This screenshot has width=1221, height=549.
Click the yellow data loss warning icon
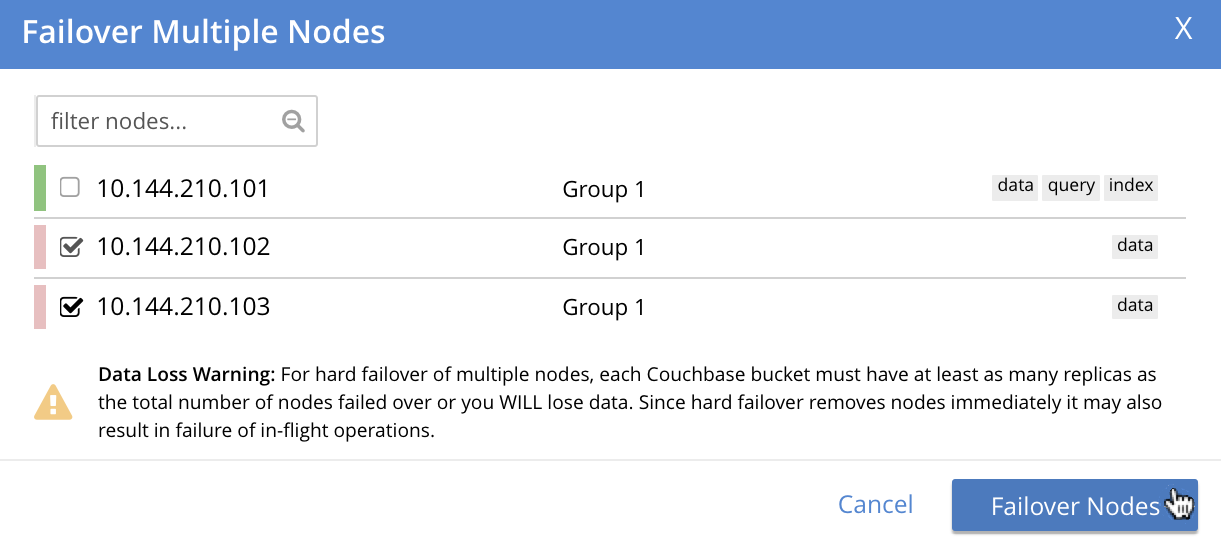(x=52, y=403)
